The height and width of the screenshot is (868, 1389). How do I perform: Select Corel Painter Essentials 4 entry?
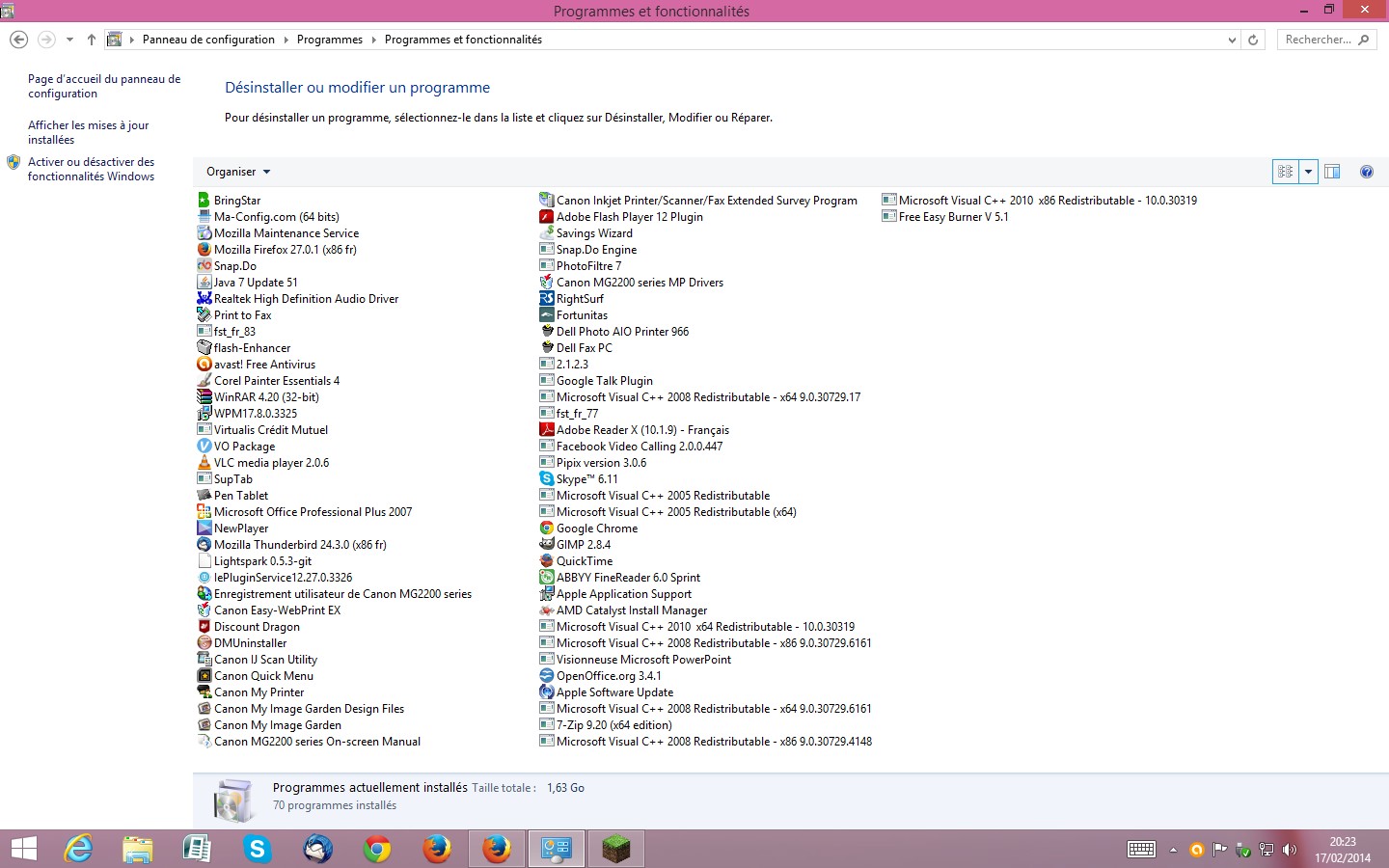277,381
